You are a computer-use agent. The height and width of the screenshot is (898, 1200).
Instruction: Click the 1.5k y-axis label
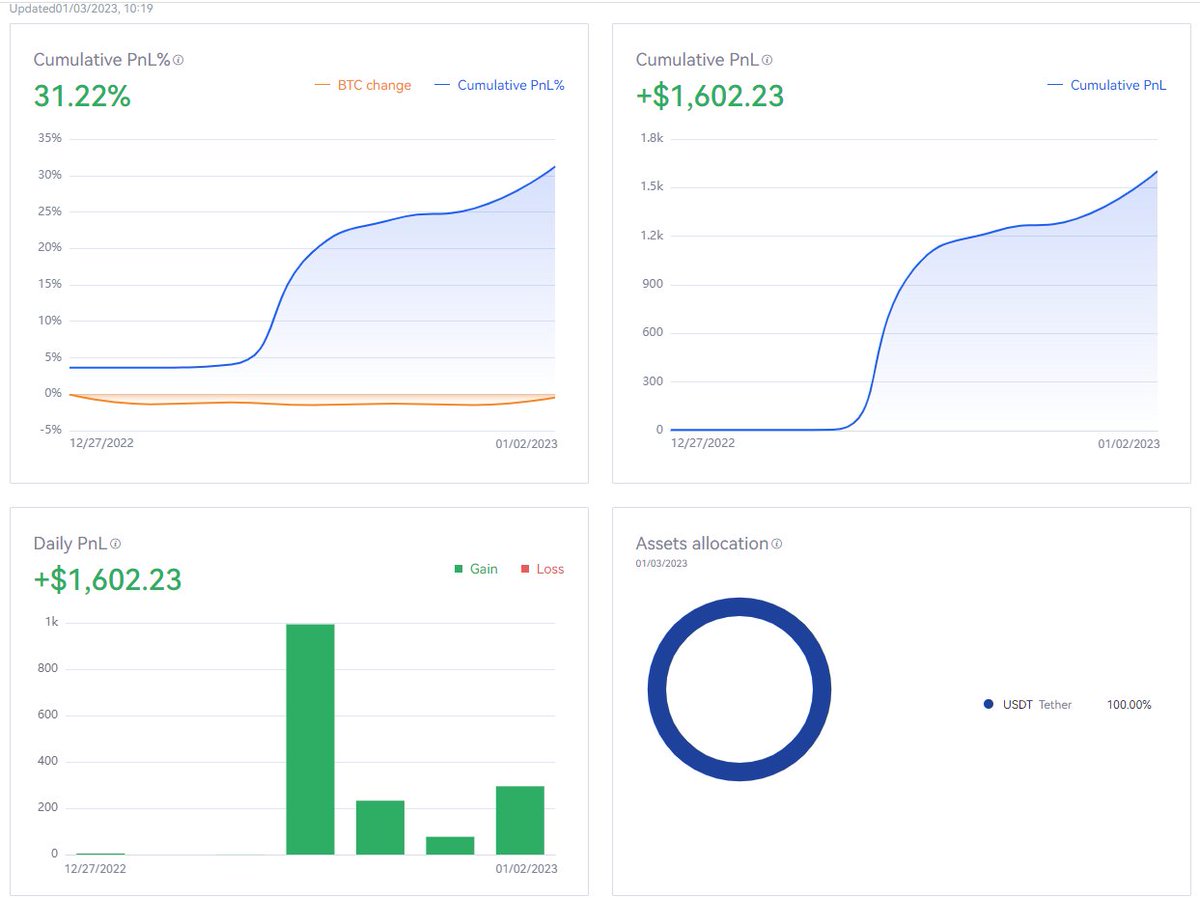[651, 187]
